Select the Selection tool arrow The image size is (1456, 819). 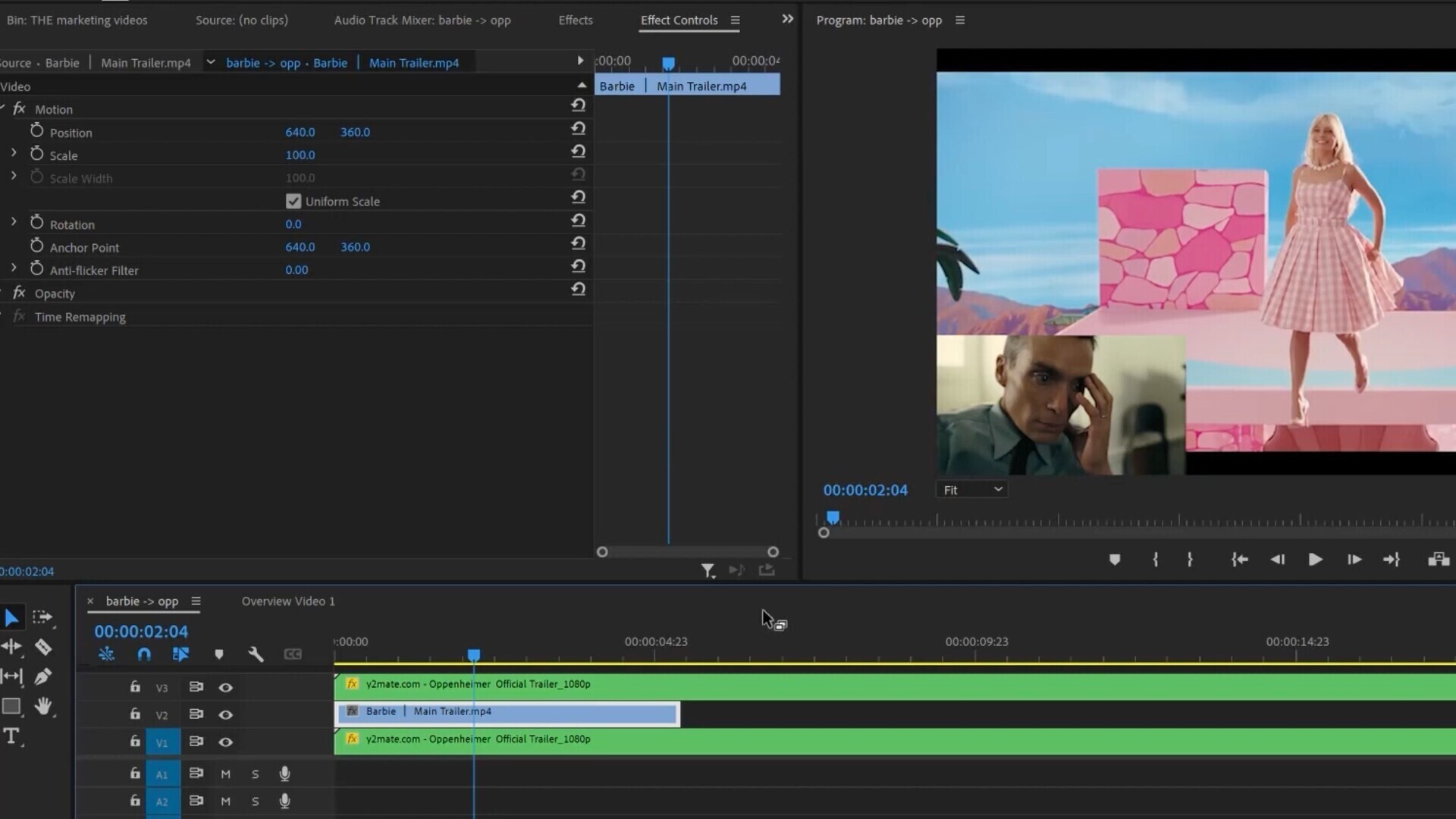click(11, 618)
